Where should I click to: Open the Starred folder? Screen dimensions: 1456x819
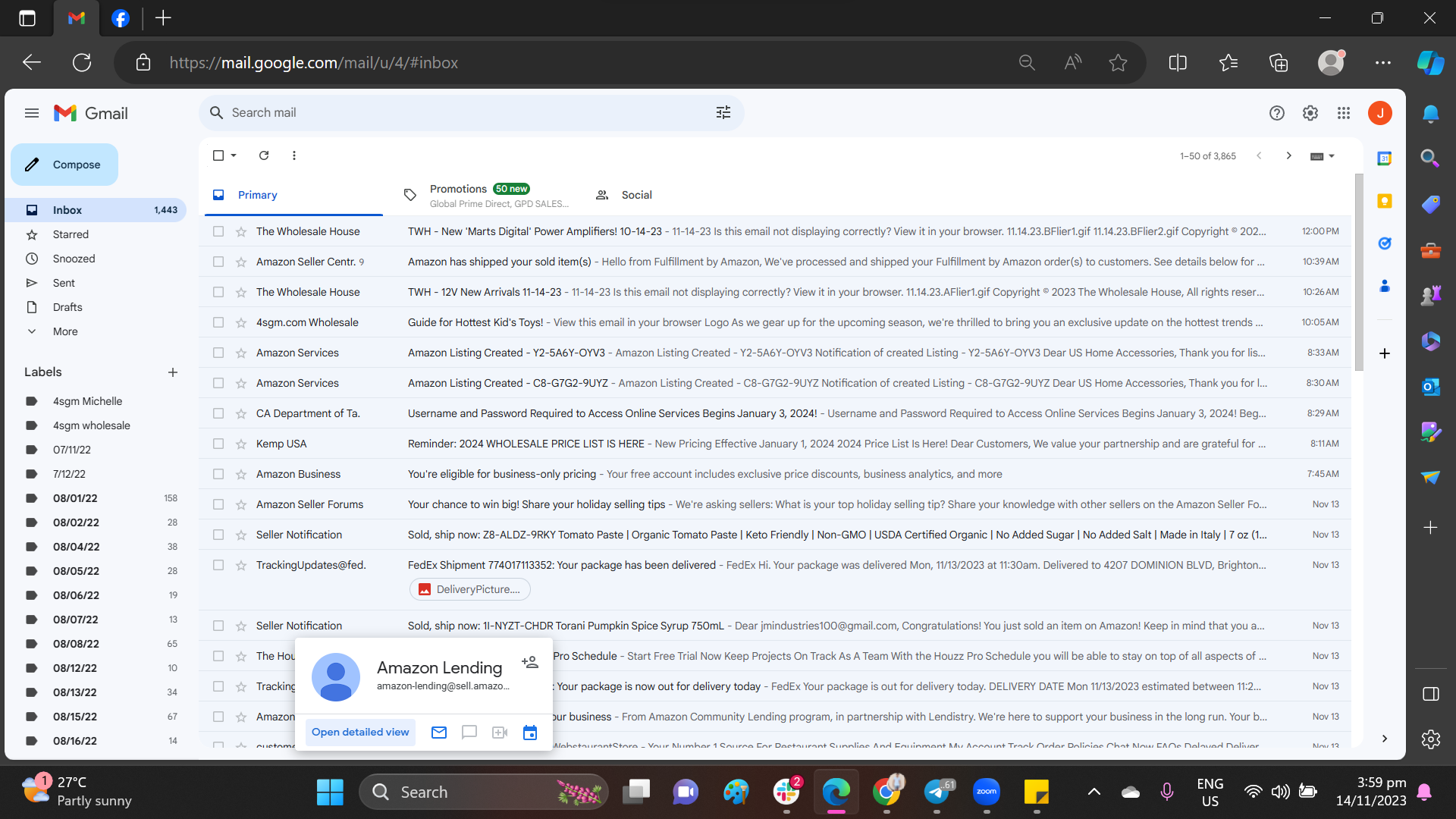[96, 234]
